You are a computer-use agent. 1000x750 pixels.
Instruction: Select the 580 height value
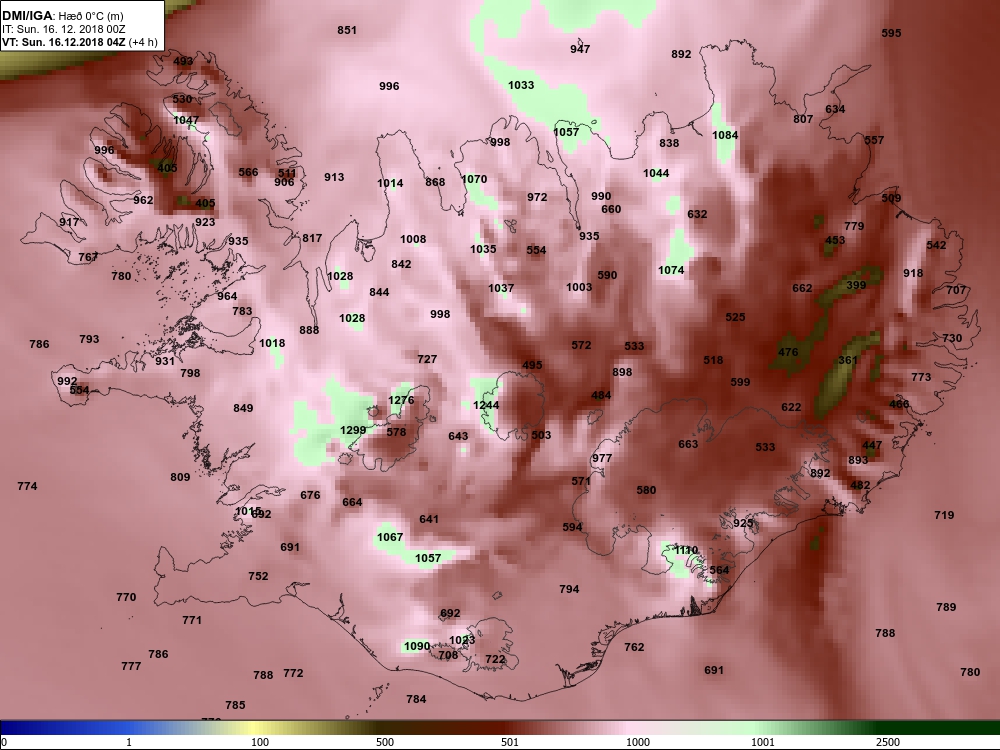tap(647, 490)
